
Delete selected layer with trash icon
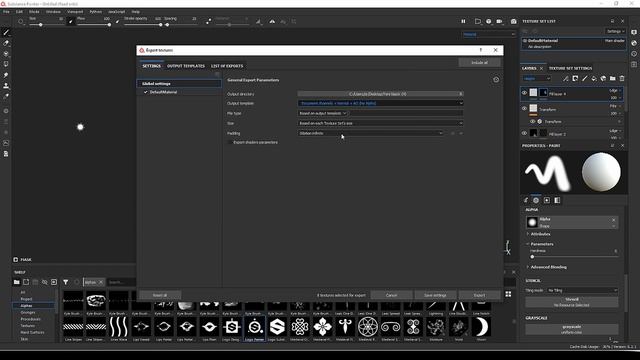pyautogui.click(x=622, y=78)
